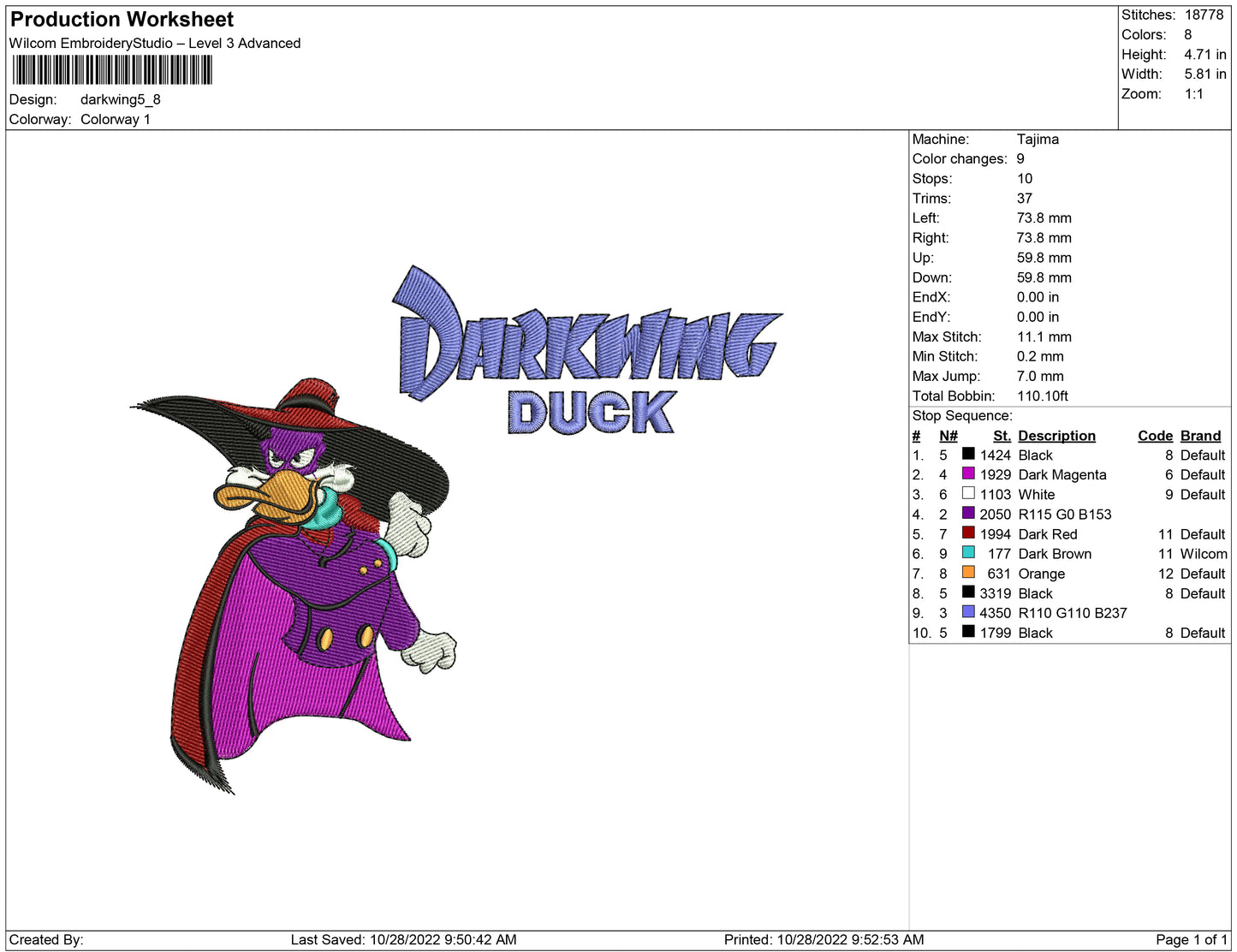
Task: Select the 'Up:' label
Action: point(923,257)
